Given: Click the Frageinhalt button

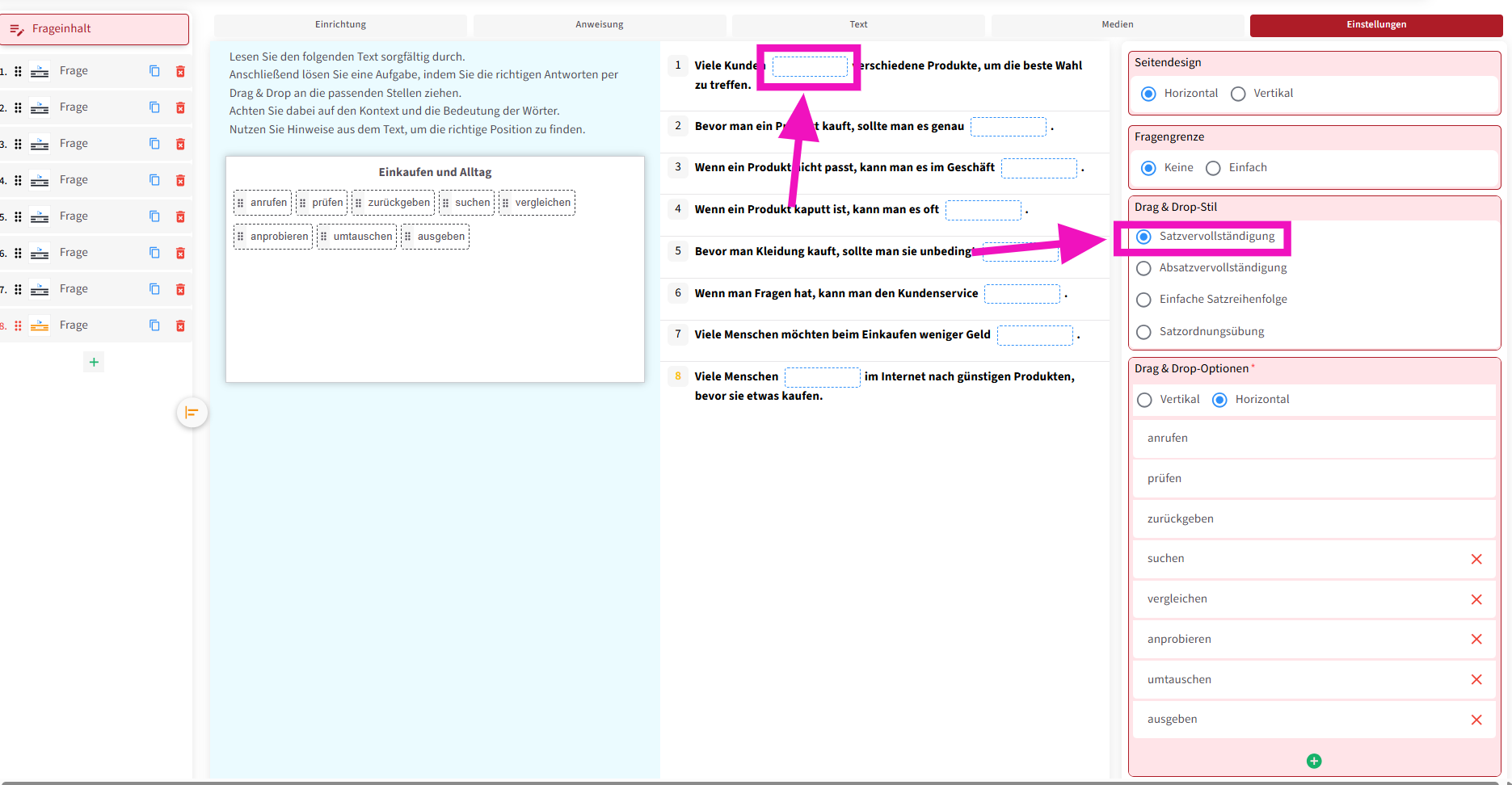Looking at the screenshot, I should click(95, 29).
